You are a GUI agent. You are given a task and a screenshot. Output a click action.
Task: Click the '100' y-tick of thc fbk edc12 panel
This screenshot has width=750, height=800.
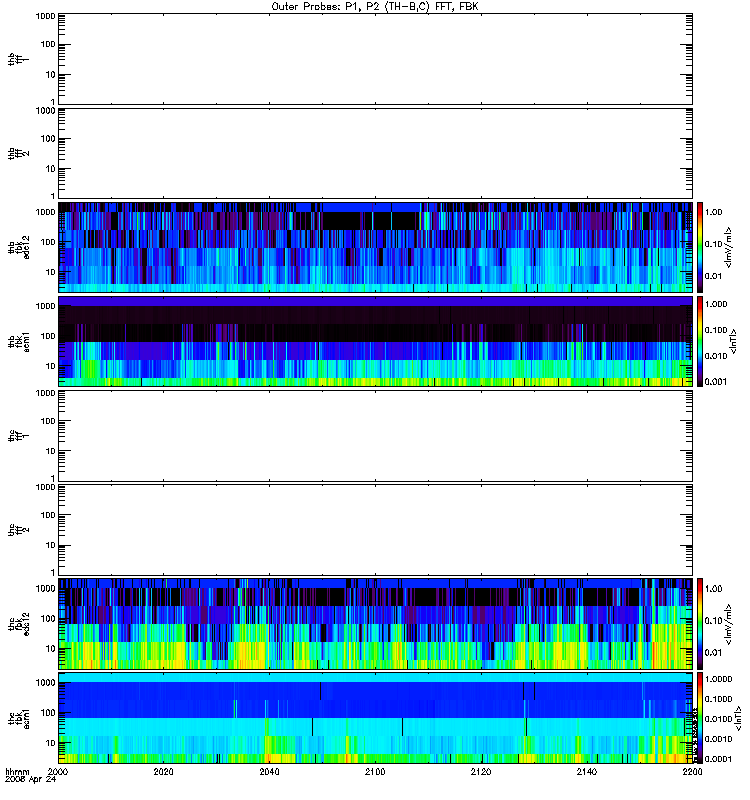pos(48,618)
